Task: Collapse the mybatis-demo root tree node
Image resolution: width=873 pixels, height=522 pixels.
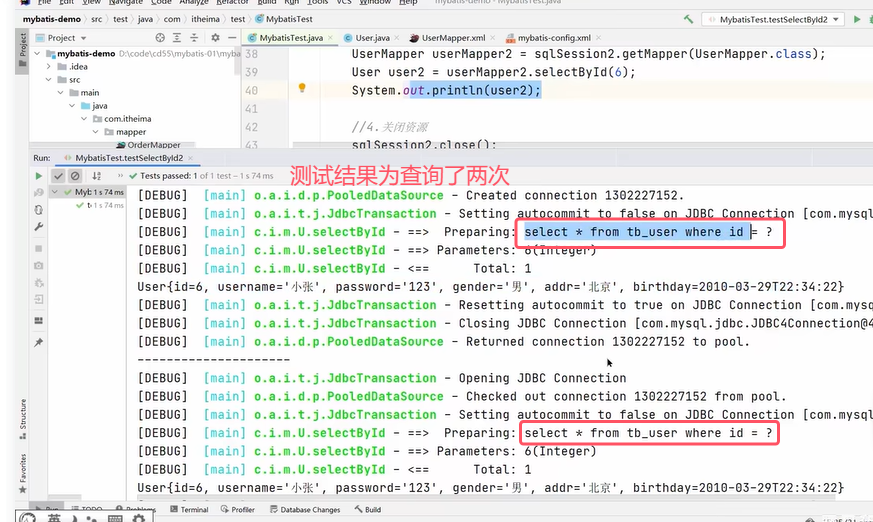Action: tap(37, 53)
